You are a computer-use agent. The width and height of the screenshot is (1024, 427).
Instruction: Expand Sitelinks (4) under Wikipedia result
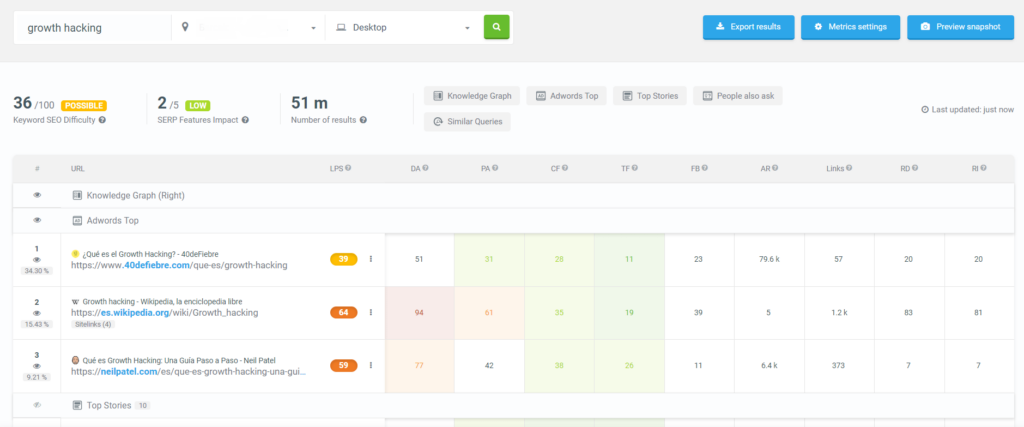tap(93, 324)
